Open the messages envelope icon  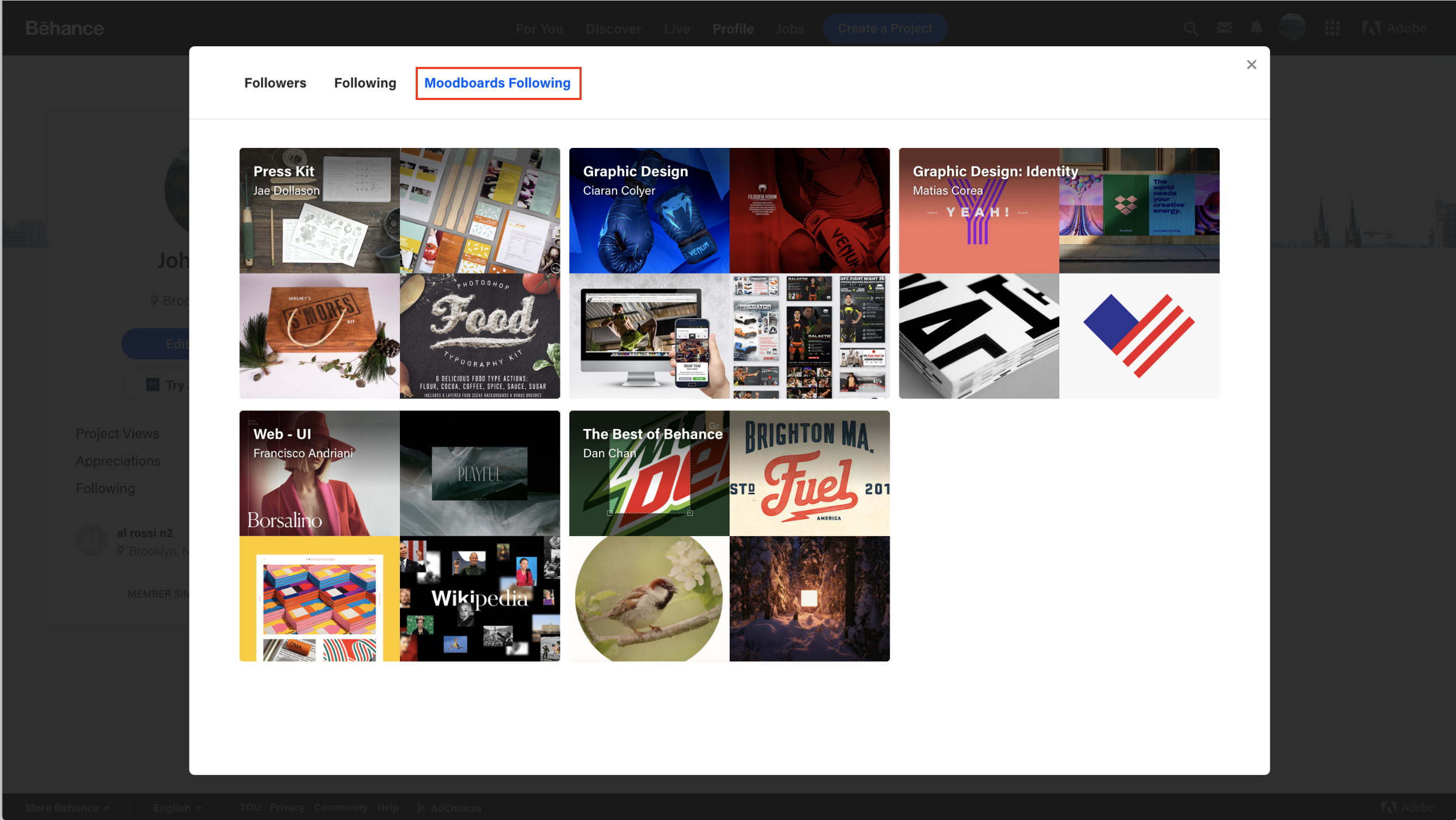click(x=1224, y=28)
